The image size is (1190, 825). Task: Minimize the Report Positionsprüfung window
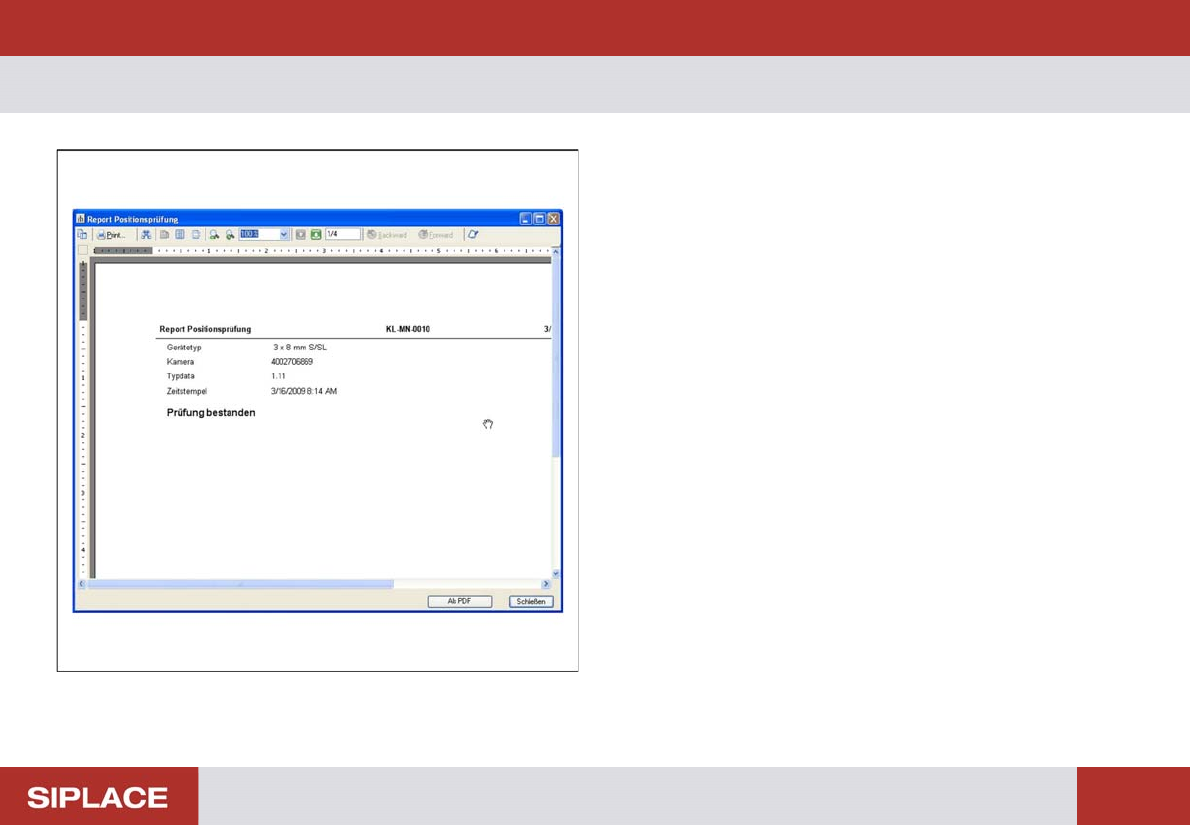(x=526, y=219)
